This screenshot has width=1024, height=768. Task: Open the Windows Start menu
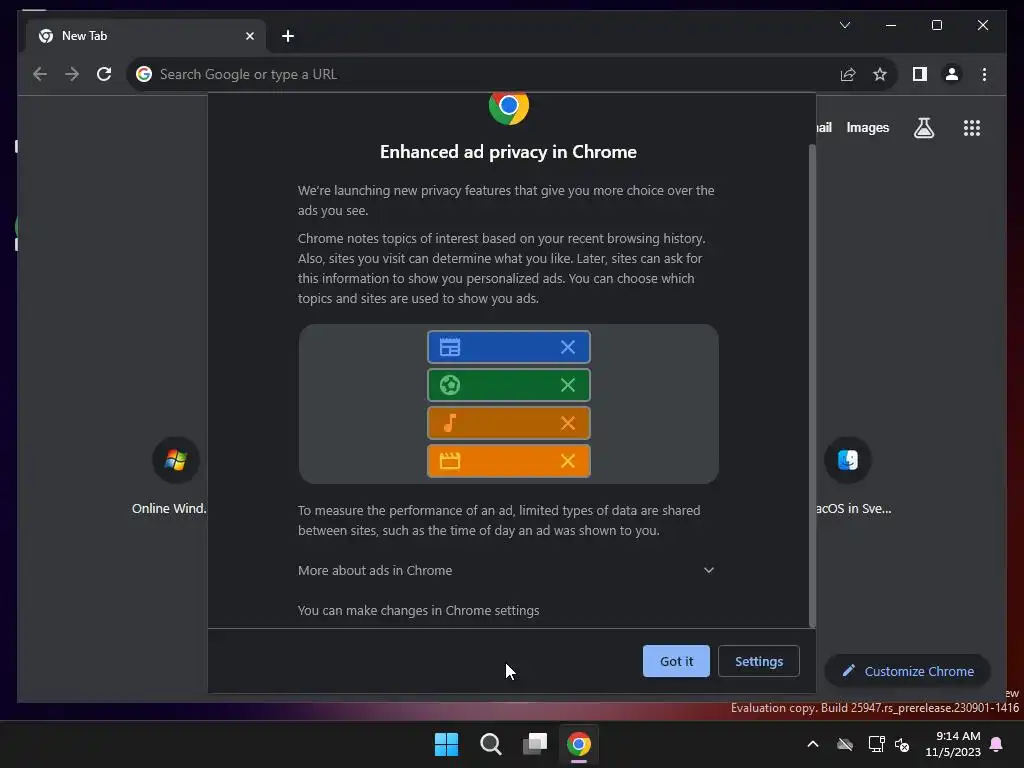(x=447, y=744)
